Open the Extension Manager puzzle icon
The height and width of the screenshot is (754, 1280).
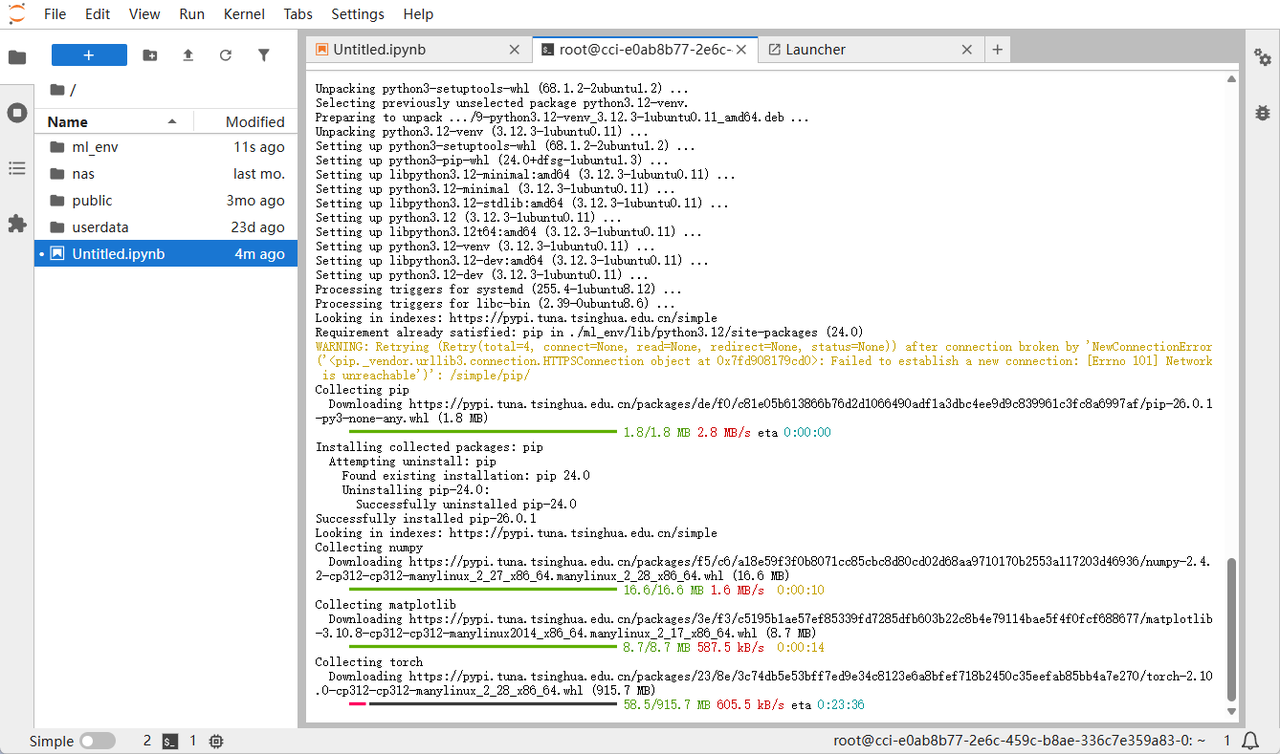coord(17,224)
